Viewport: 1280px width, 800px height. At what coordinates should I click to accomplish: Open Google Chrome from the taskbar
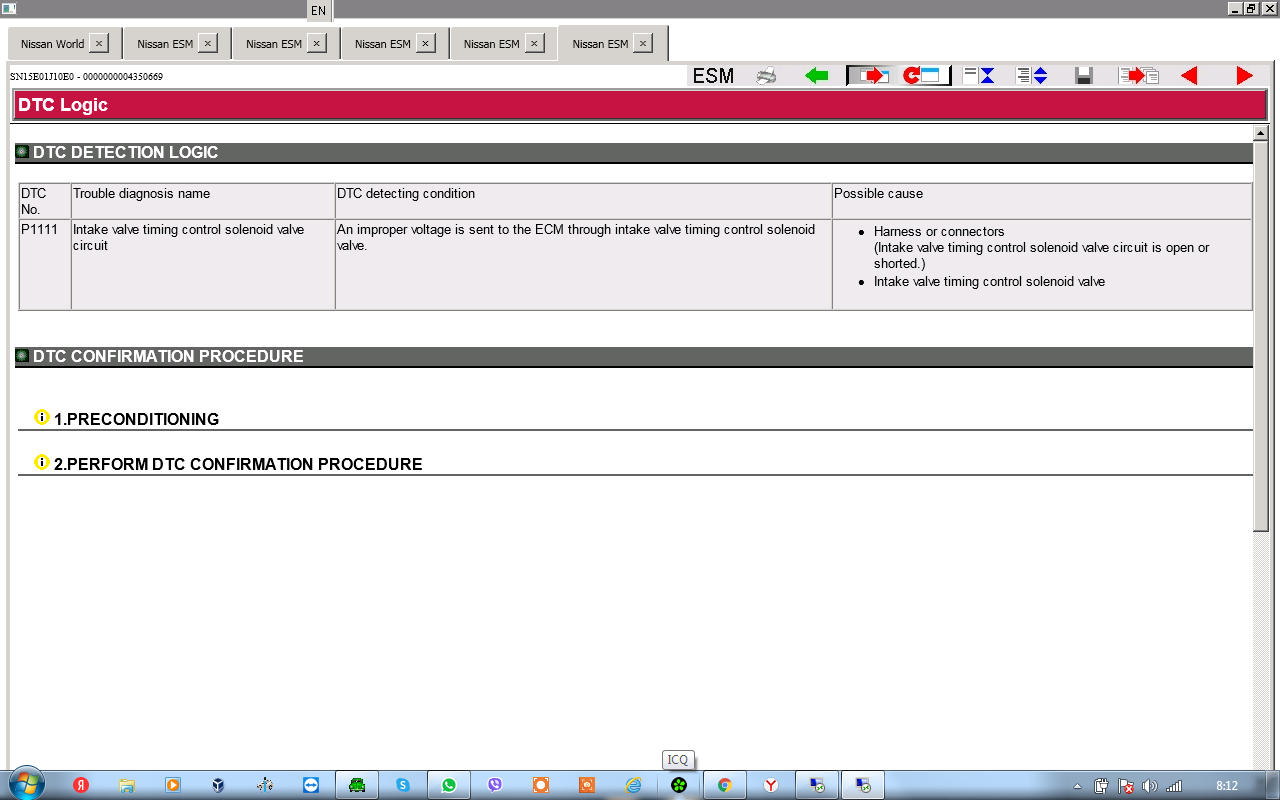(725, 785)
